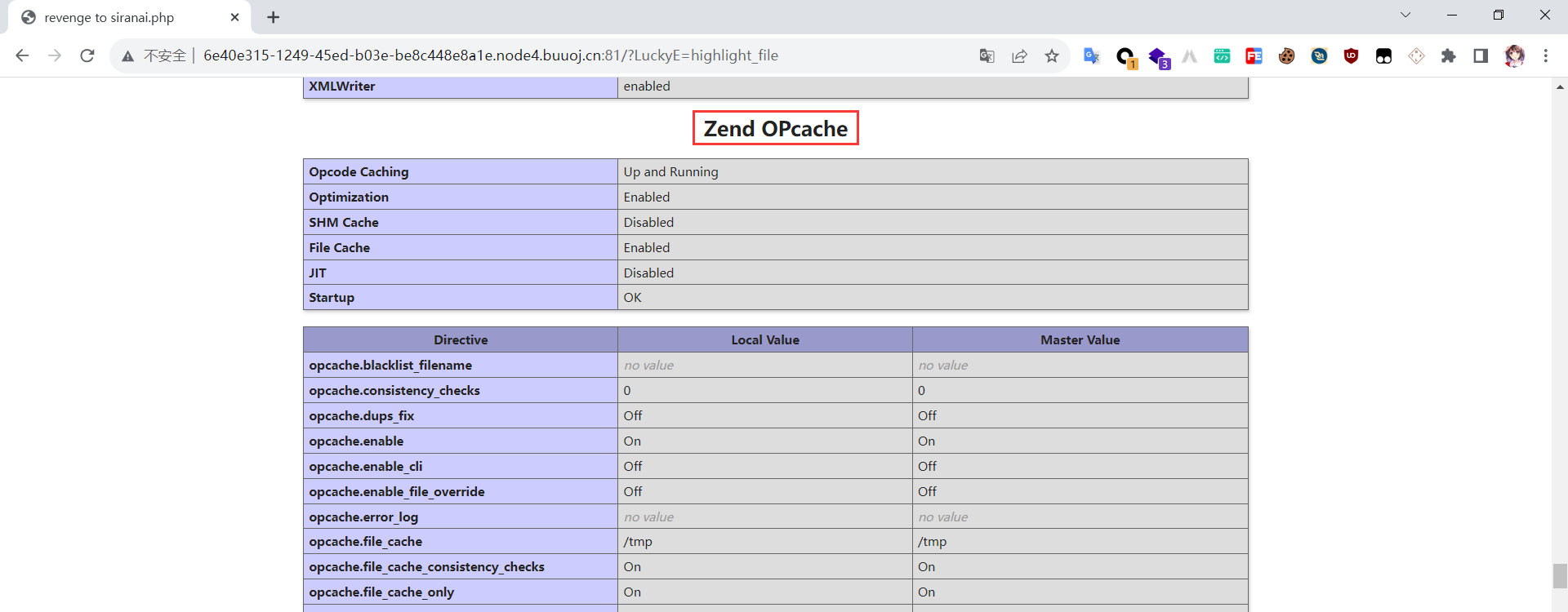The image size is (1568, 612).
Task: Click the 'Zend OPcache' heading
Action: 776,128
